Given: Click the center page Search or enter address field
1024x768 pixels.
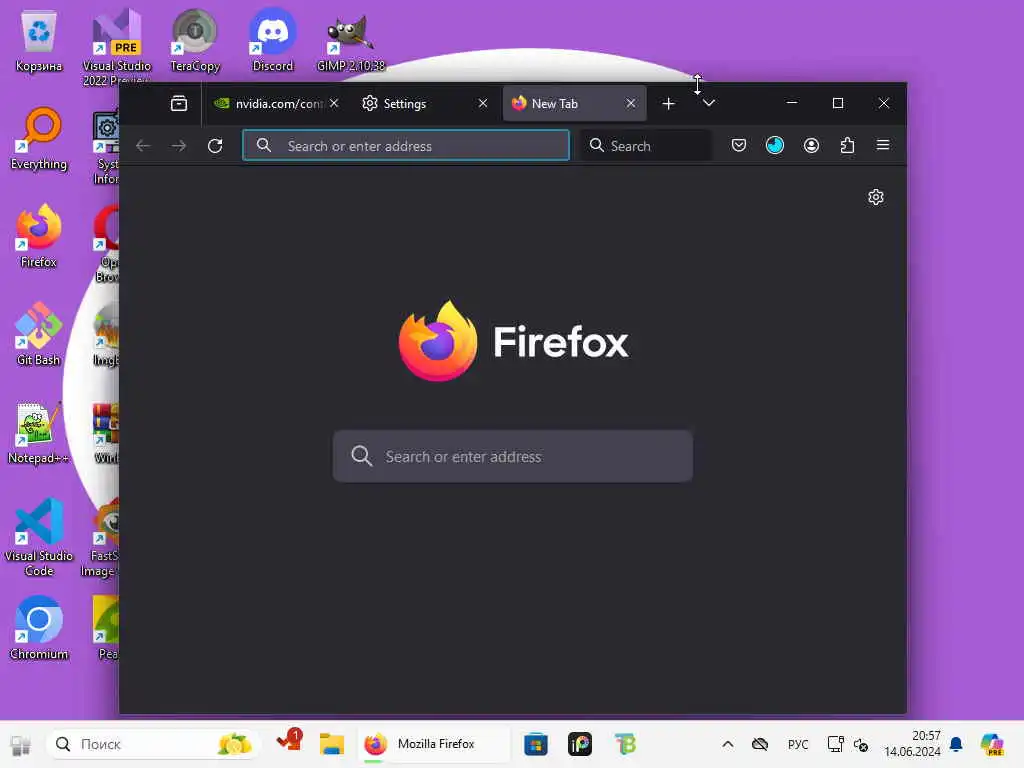Looking at the screenshot, I should (x=513, y=456).
